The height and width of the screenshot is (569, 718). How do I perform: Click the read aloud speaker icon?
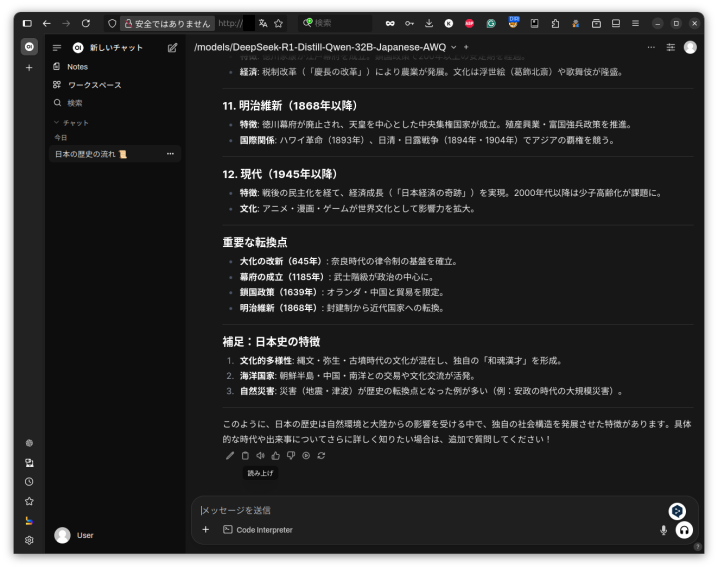pyautogui.click(x=261, y=455)
